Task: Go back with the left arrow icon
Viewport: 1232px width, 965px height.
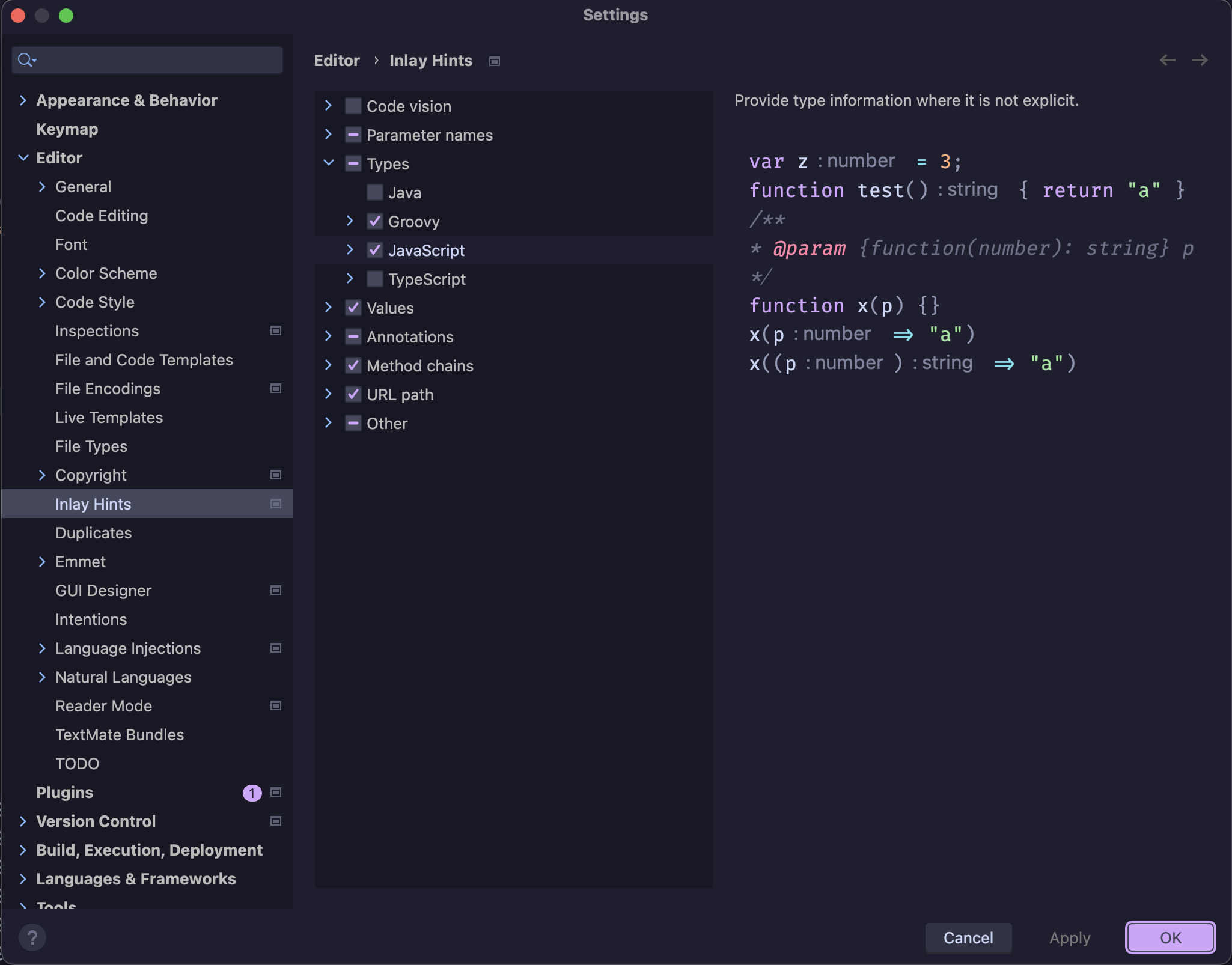Action: pyautogui.click(x=1167, y=60)
